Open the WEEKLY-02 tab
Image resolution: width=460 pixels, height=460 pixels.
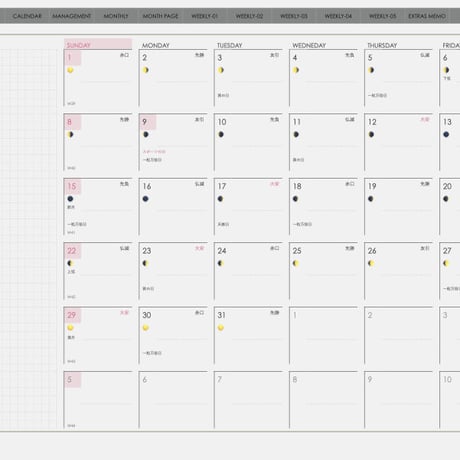click(x=249, y=16)
